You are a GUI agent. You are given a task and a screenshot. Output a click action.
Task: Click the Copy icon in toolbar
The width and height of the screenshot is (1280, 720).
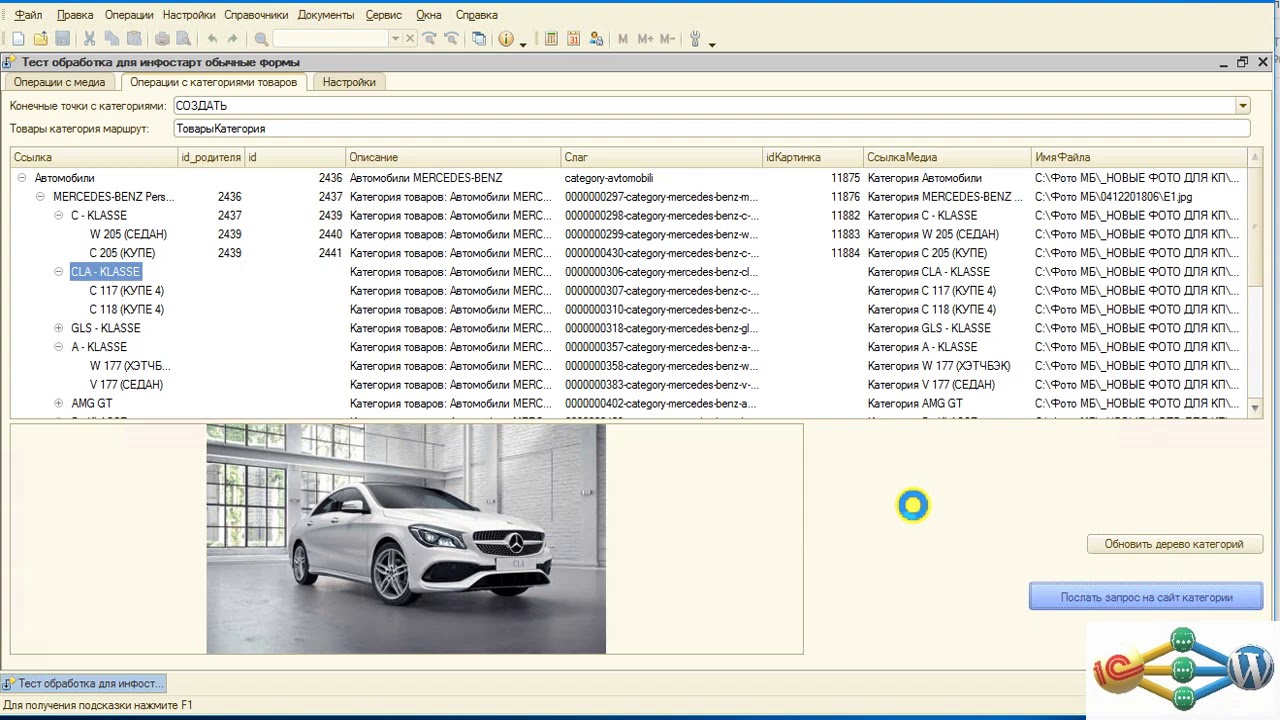click(111, 39)
